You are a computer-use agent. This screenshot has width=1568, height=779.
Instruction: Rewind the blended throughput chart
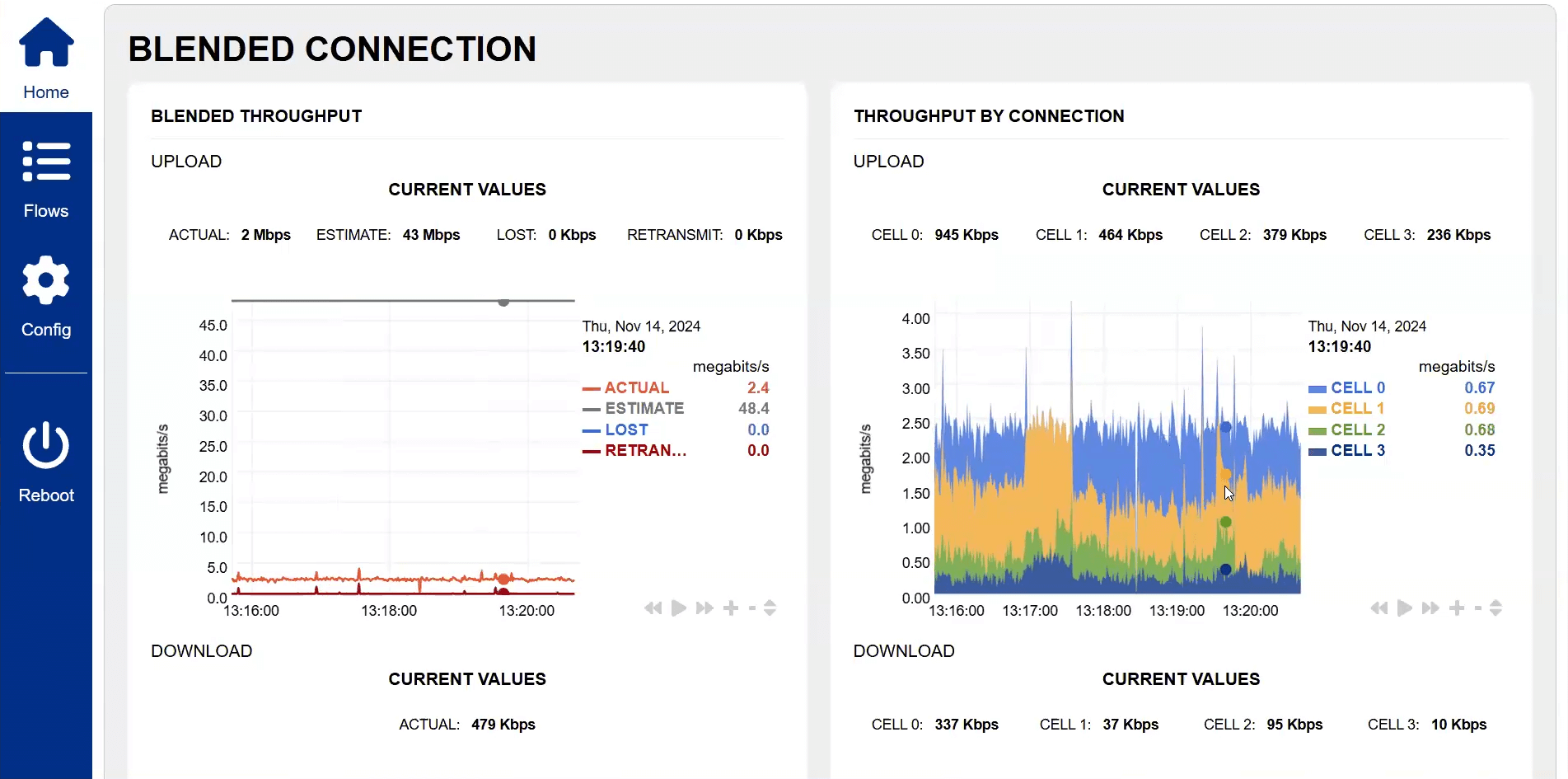click(653, 608)
